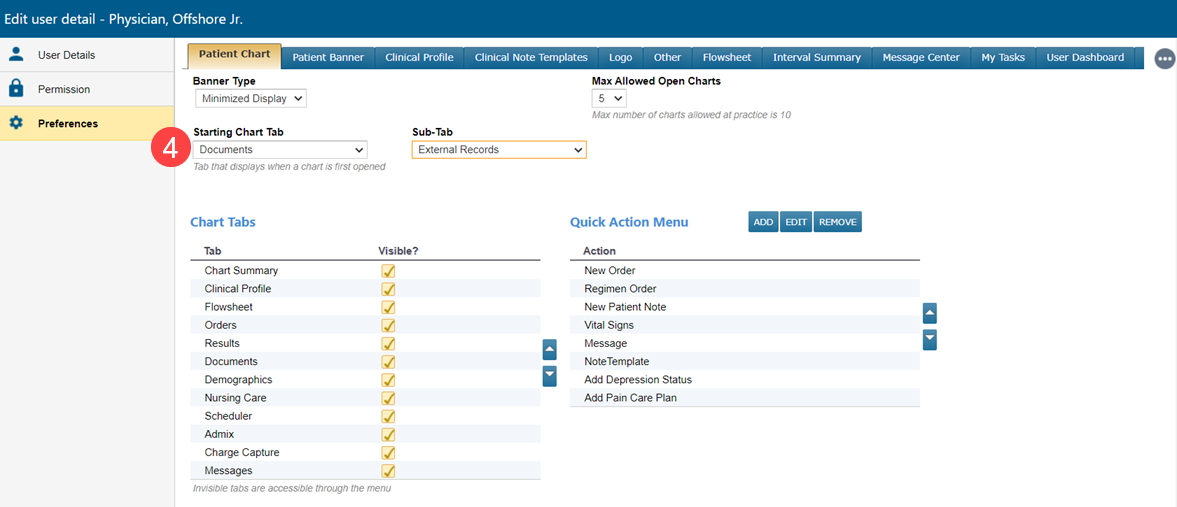Click the User Details person icon

16,55
